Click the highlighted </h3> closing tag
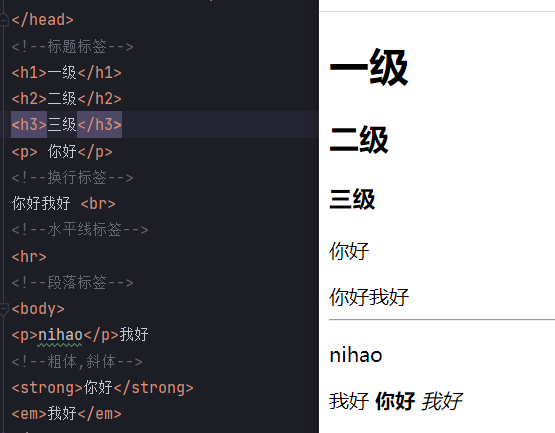The width and height of the screenshot is (555, 433). tap(99, 125)
